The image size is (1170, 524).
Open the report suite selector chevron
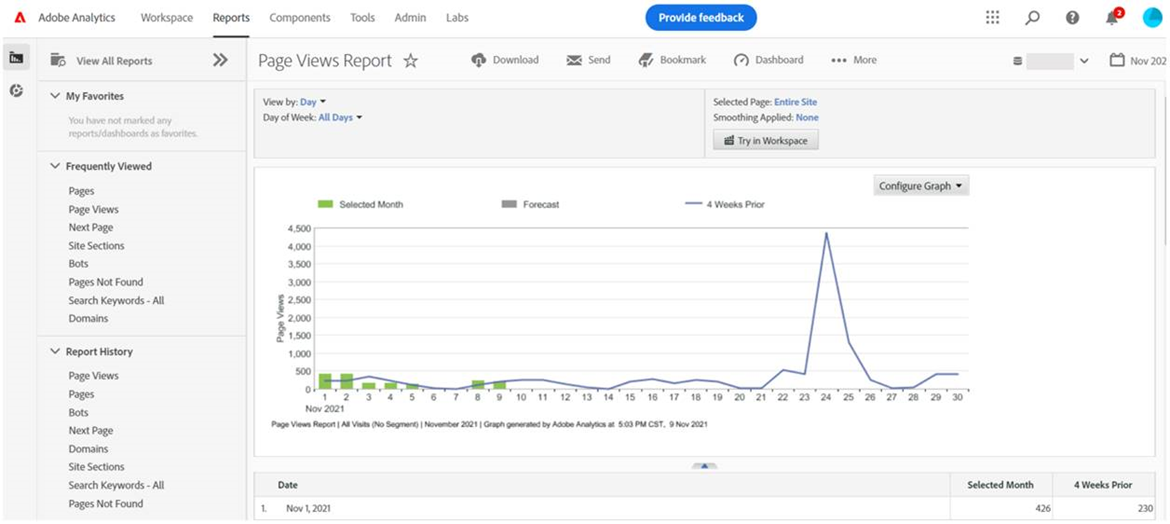click(1084, 61)
